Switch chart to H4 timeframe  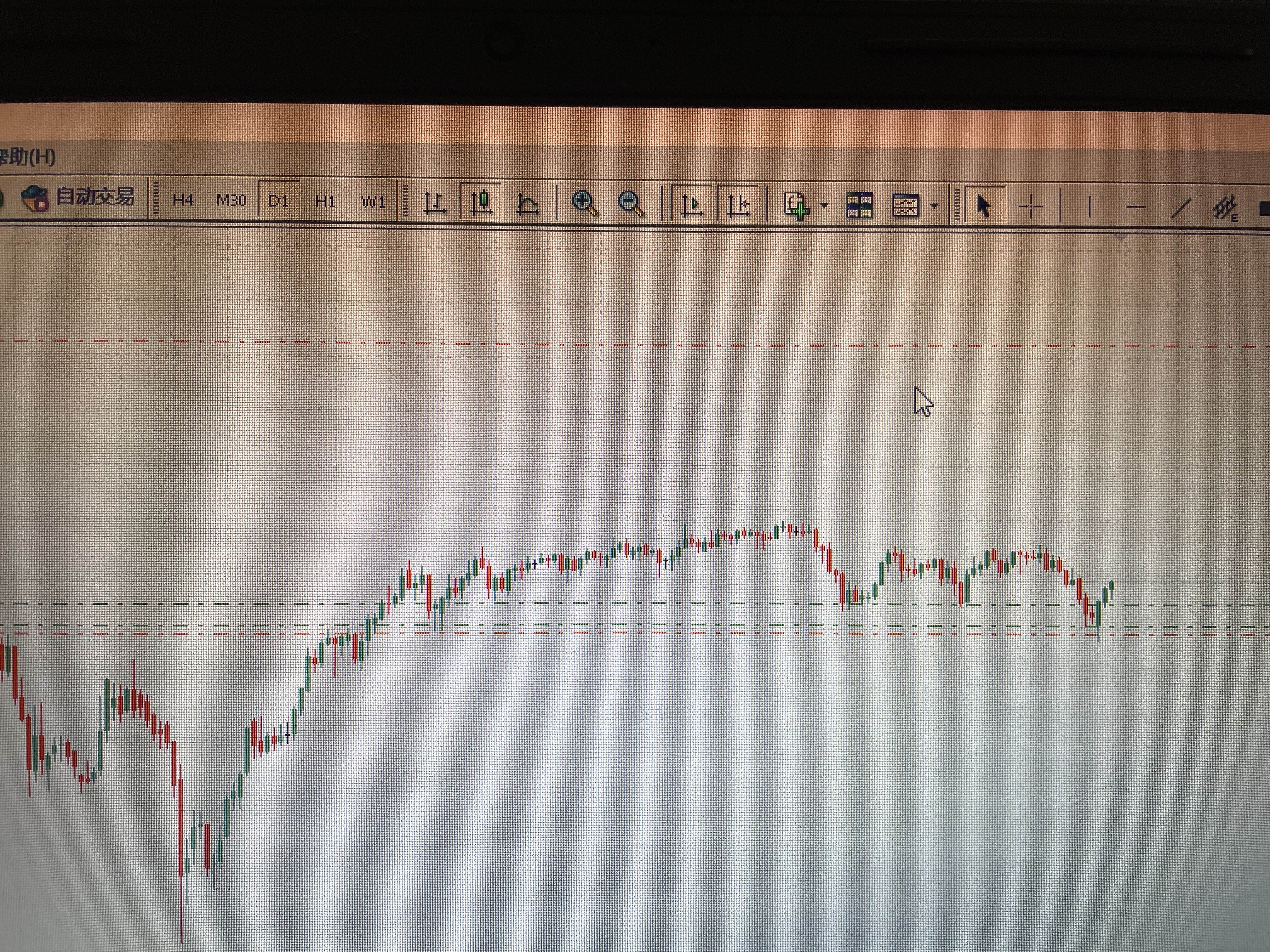[x=183, y=200]
